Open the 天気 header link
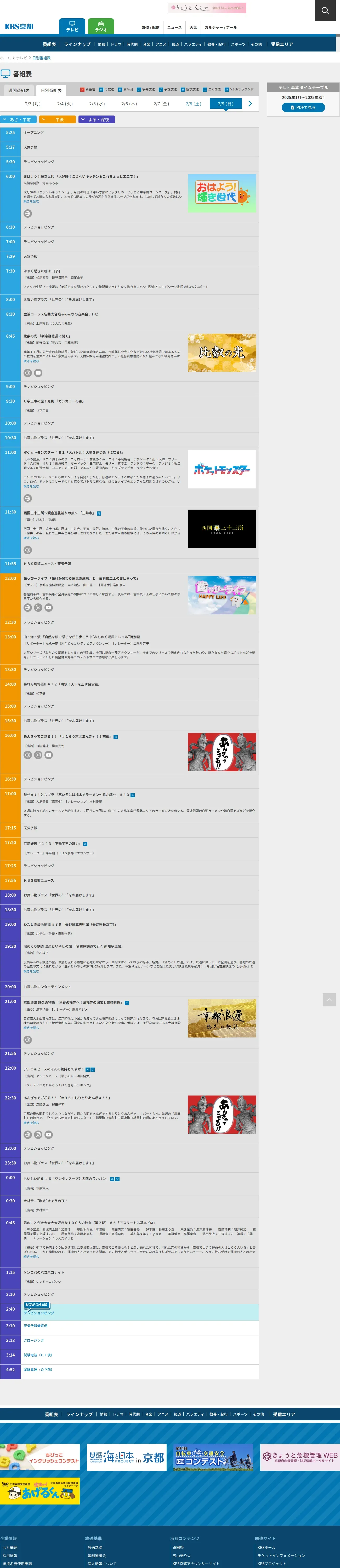This screenshot has height=1568, width=340. pos(193,27)
